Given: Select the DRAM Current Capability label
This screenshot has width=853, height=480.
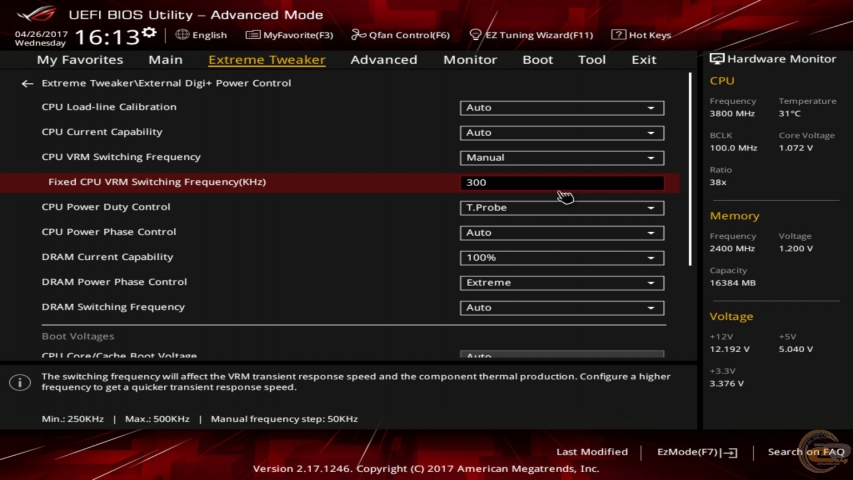Looking at the screenshot, I should pos(107,257).
